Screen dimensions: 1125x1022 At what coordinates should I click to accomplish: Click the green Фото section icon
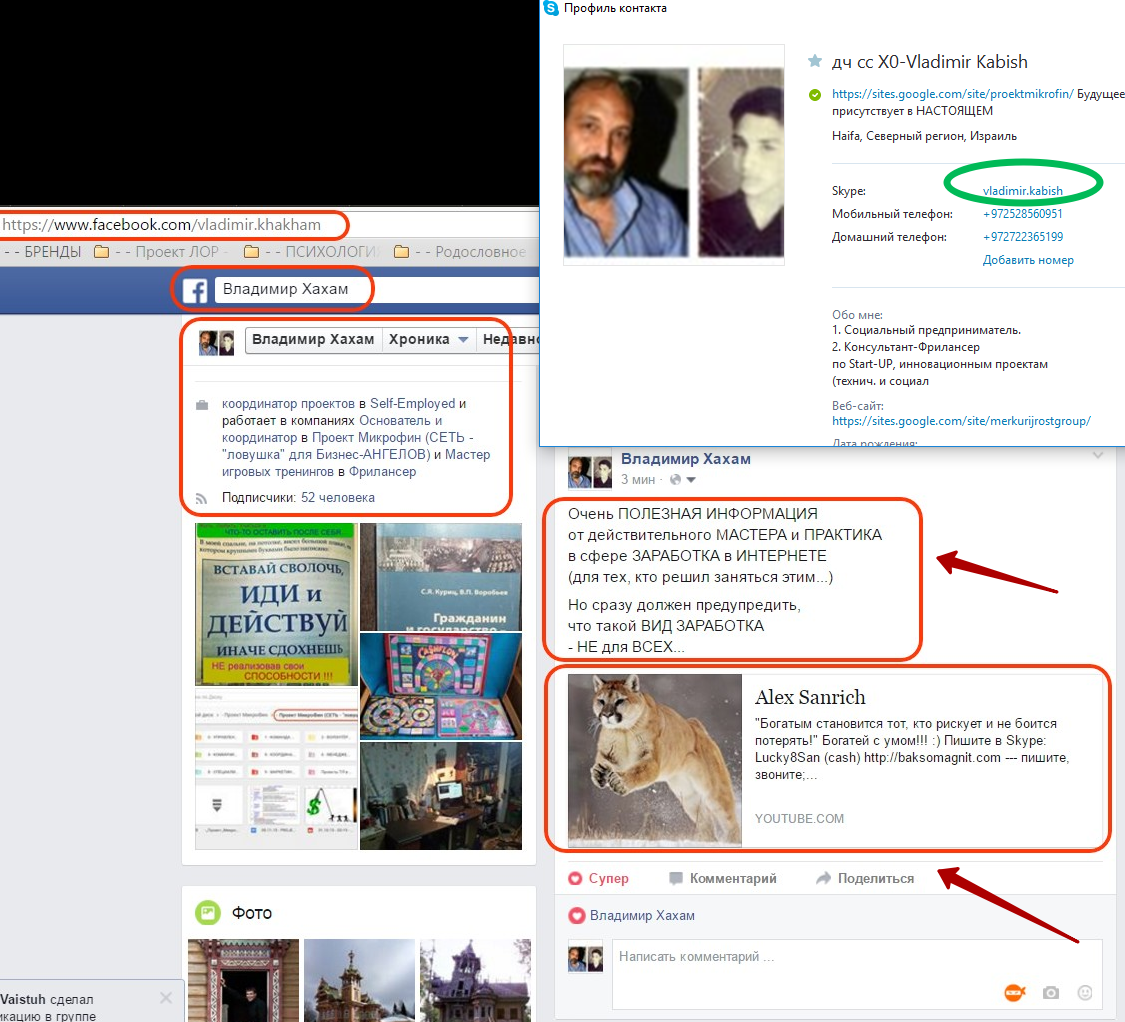(x=207, y=913)
